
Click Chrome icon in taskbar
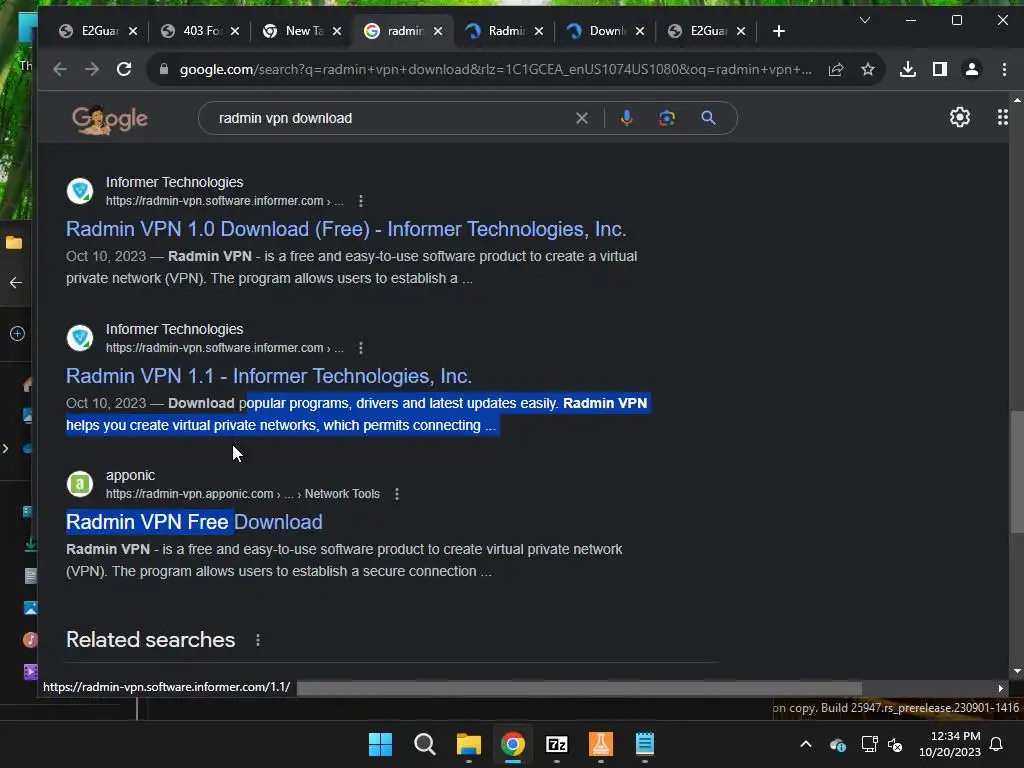click(513, 744)
